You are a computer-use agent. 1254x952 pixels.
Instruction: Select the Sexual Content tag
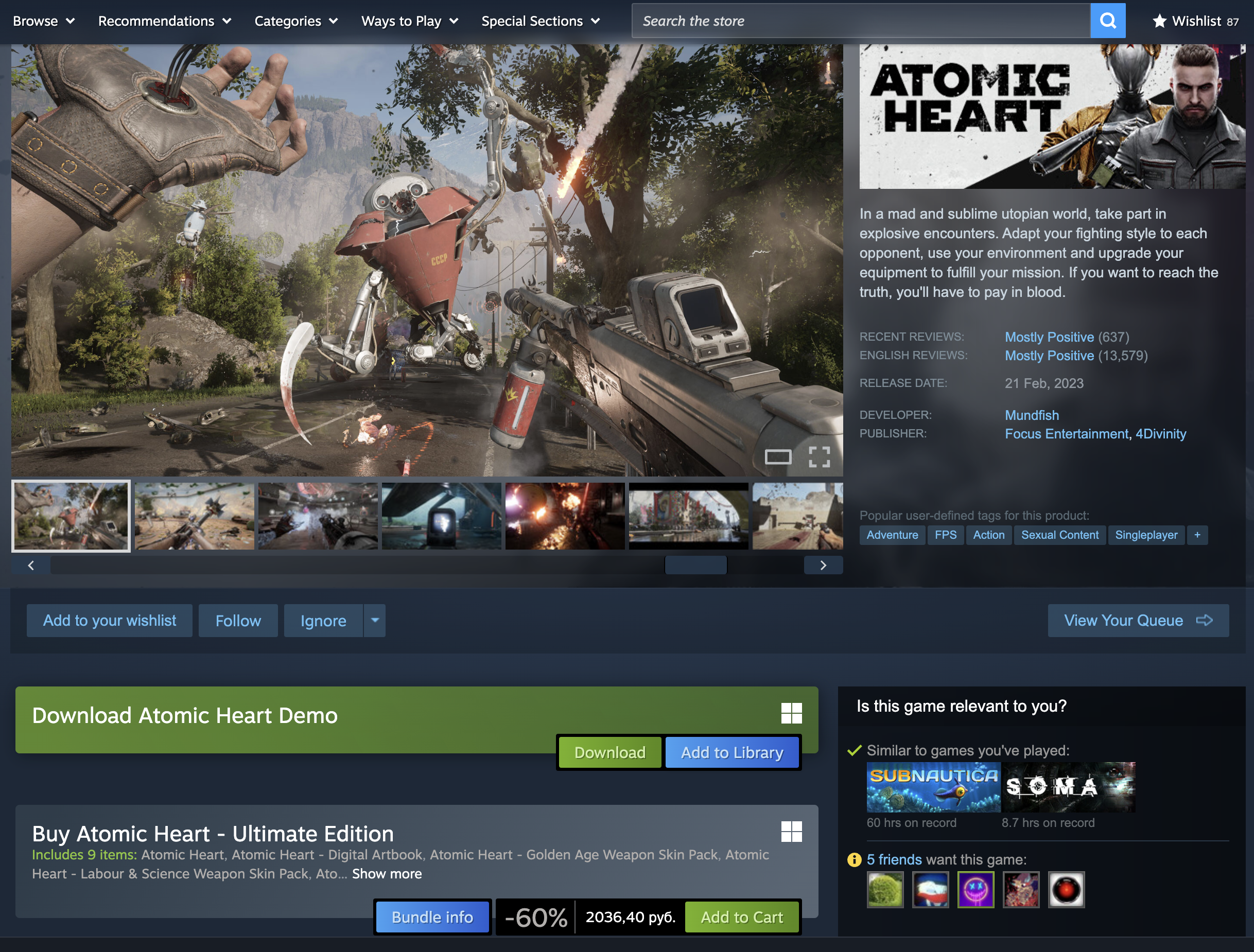pyautogui.click(x=1059, y=535)
